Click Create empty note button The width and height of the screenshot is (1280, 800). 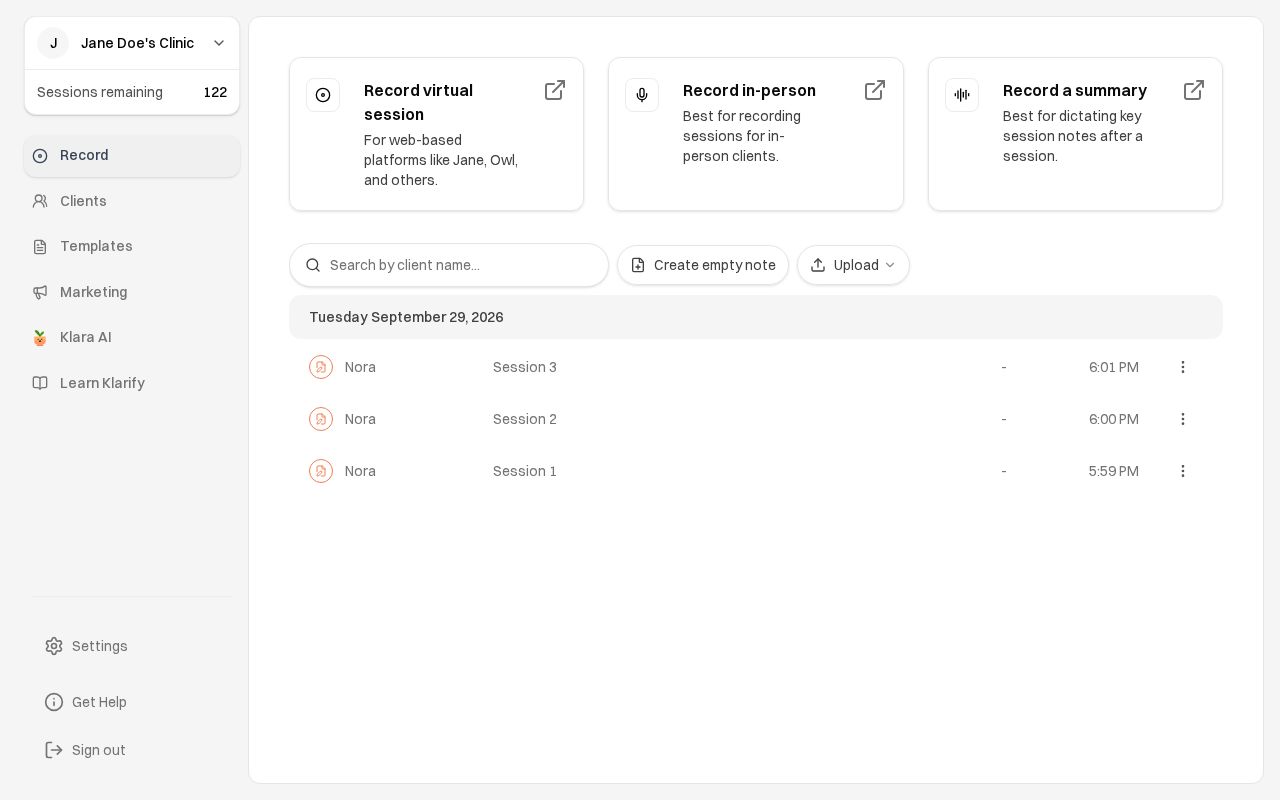[x=703, y=265]
